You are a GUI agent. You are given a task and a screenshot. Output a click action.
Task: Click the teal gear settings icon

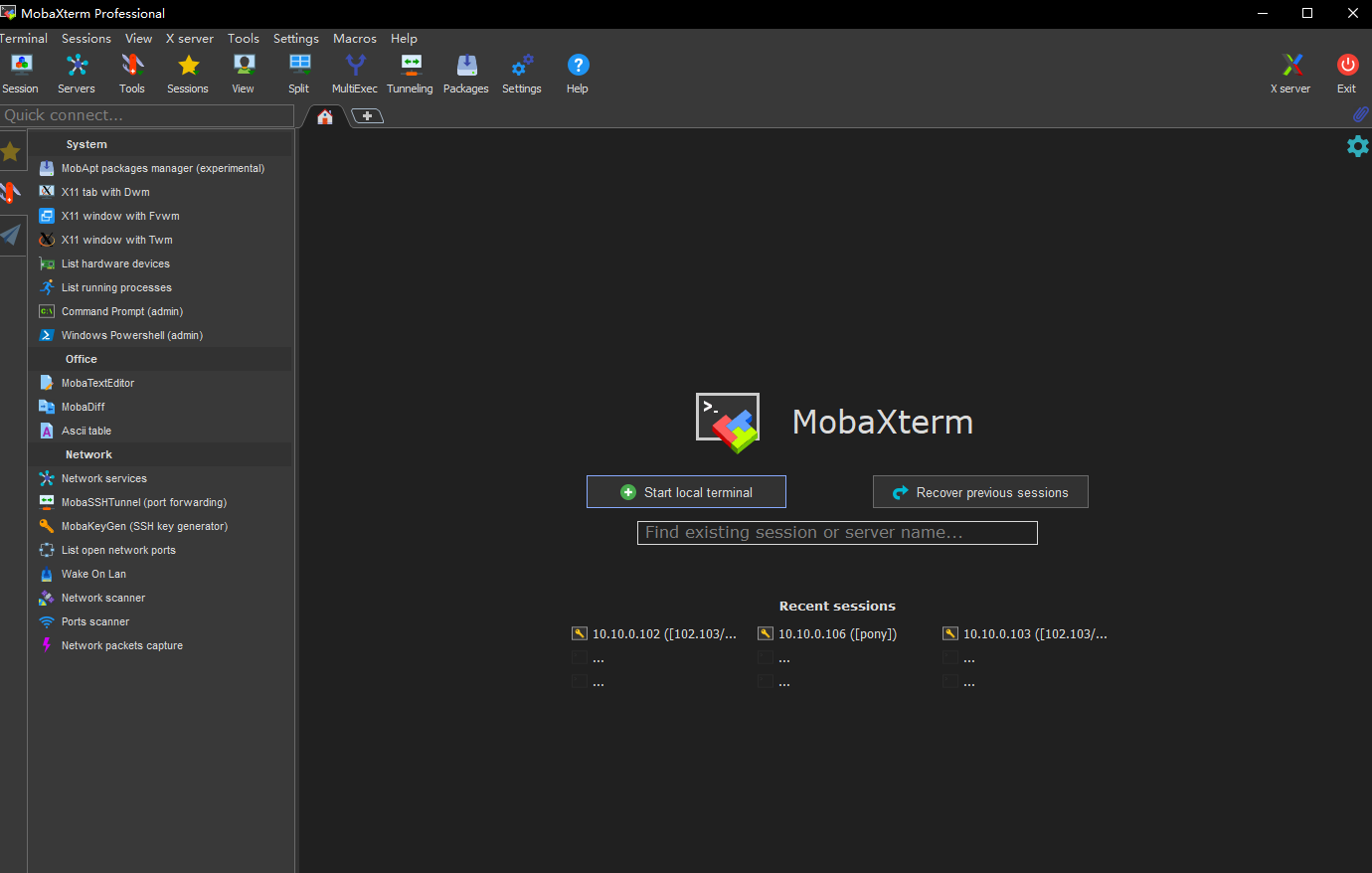pos(1357,146)
